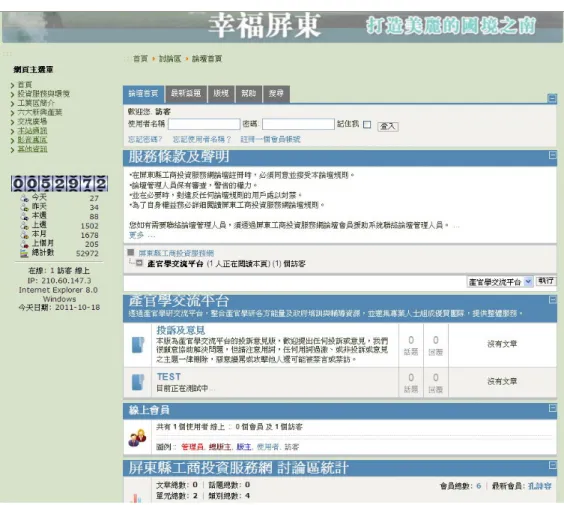Open sidebar item 工業區簡介
Image resolution: width=564 pixels, height=505 pixels.
[x=36, y=103]
